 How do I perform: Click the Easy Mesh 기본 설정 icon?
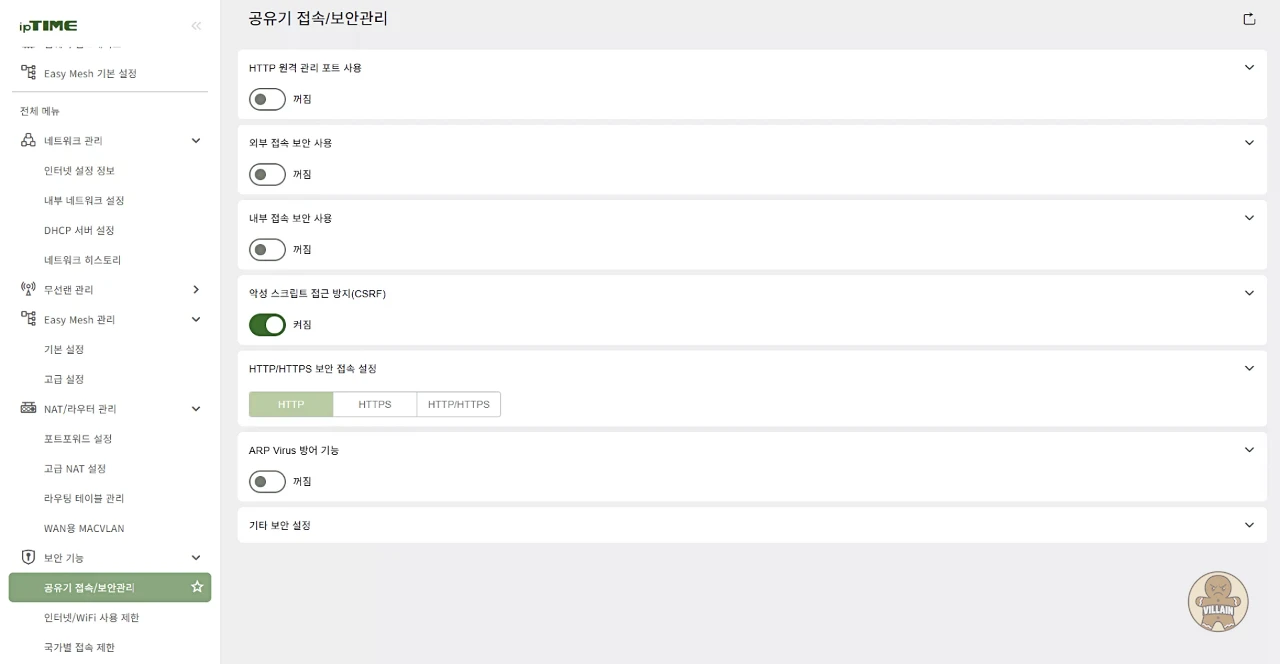pos(28,73)
